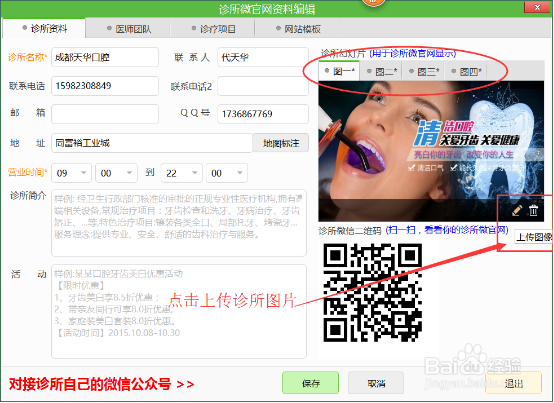Image resolution: width=554 pixels, height=403 pixels.
Task: Click the 地址 input field
Action: point(152,143)
